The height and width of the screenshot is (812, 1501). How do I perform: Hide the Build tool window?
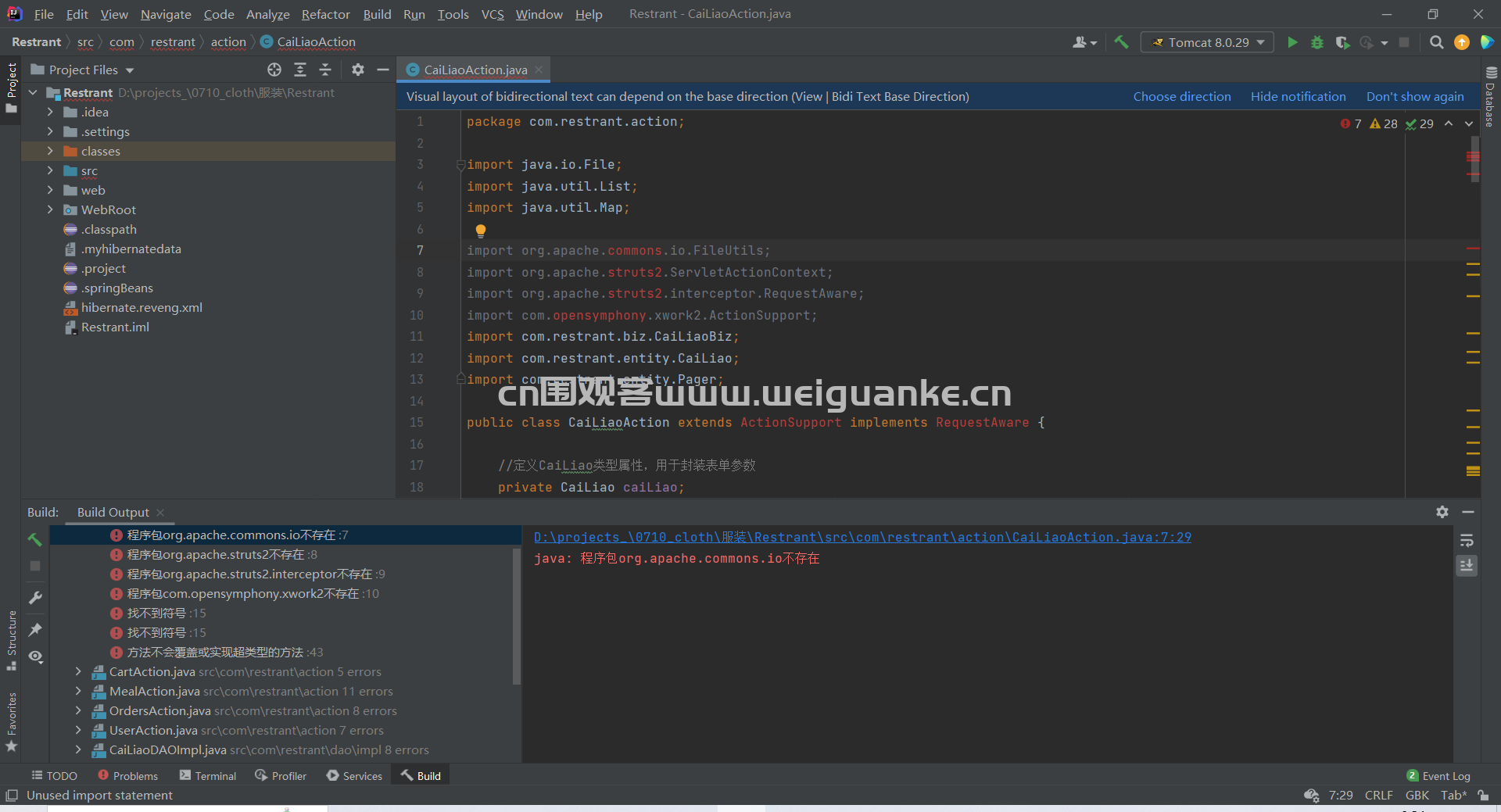(1468, 512)
